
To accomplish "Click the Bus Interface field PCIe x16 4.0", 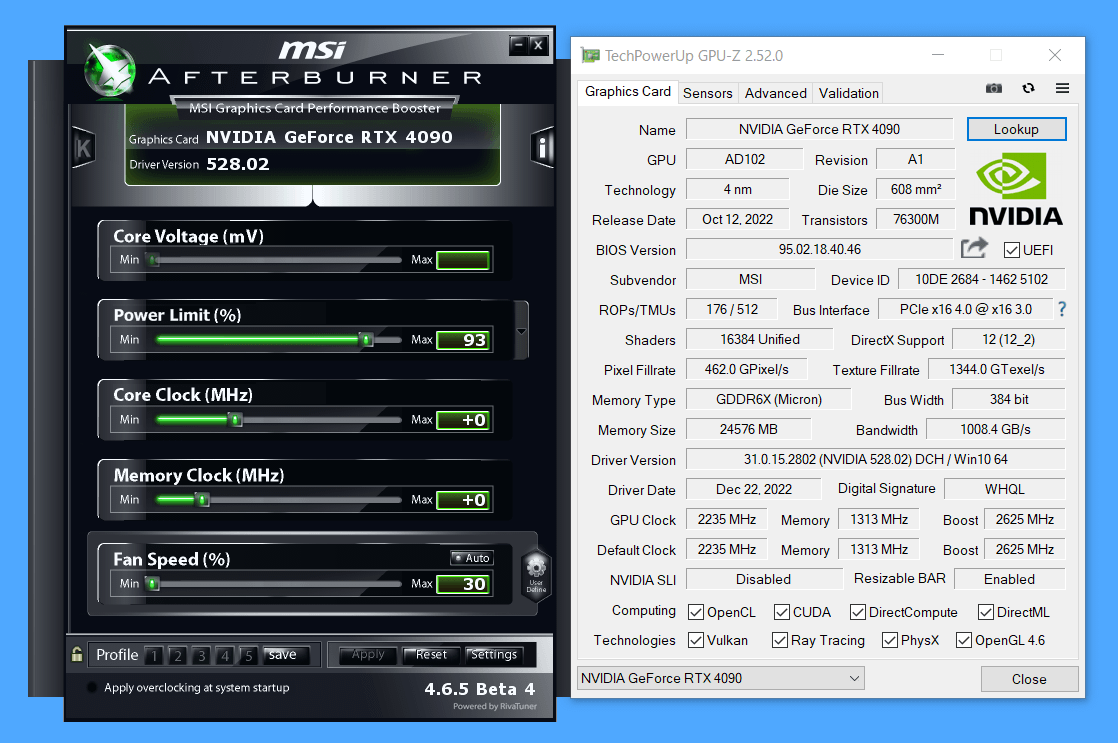I will tap(965, 309).
